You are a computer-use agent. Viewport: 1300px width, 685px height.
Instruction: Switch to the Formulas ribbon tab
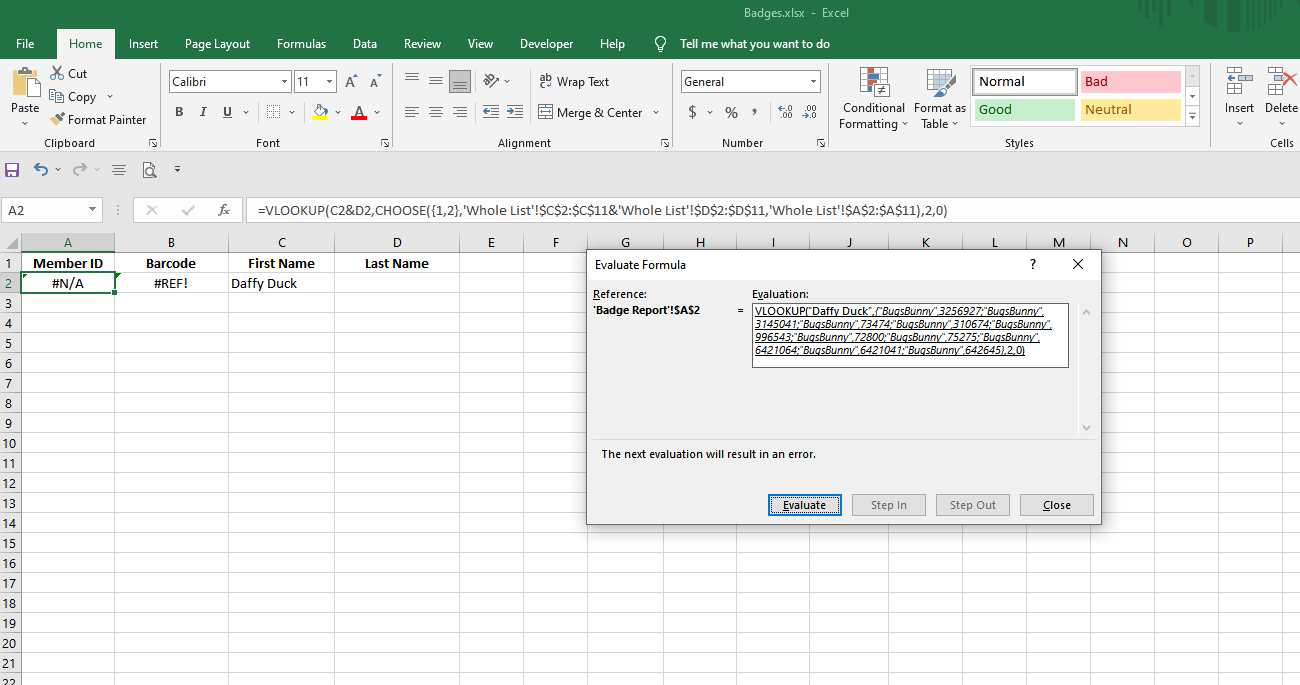coord(301,44)
